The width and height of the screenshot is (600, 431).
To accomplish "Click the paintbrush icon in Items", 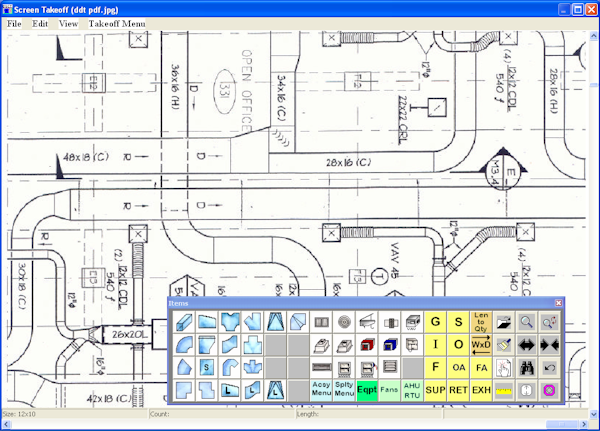I will (x=504, y=345).
